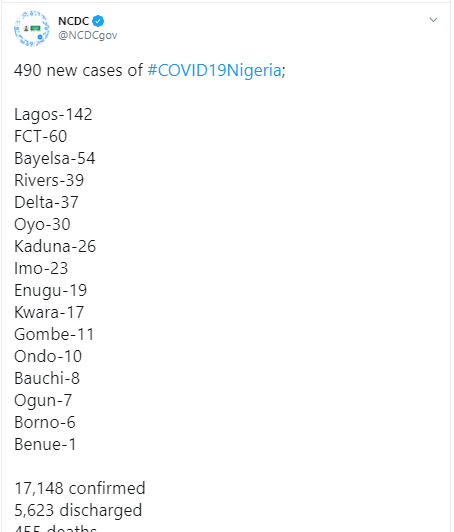This screenshot has height=532, width=454.
Task: Click the '5,623 discharged' text
Action: [x=78, y=511]
